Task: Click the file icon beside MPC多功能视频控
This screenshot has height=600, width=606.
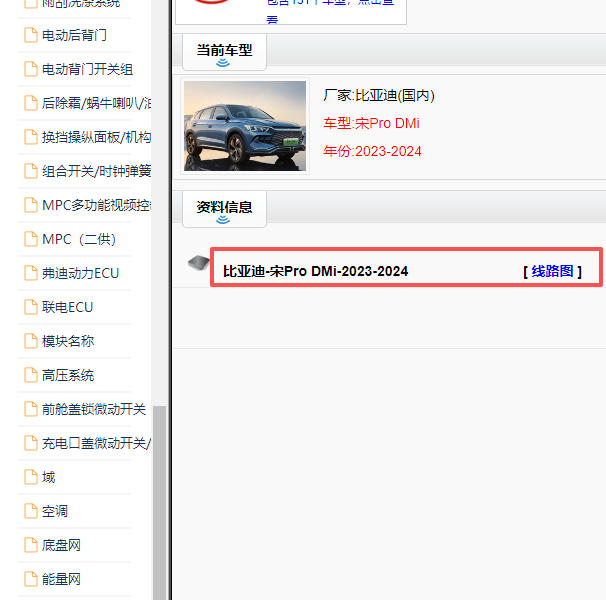Action: tap(31, 205)
